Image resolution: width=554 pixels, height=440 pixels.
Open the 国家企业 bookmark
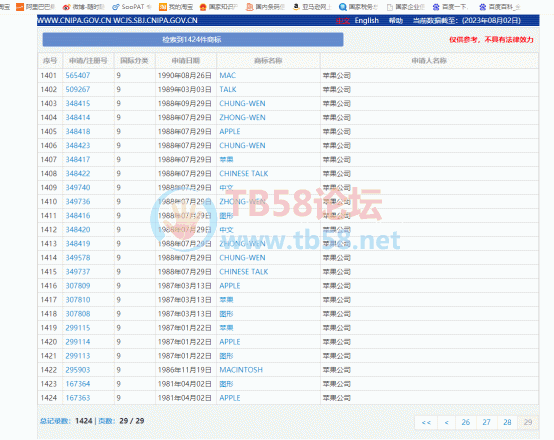point(405,7)
